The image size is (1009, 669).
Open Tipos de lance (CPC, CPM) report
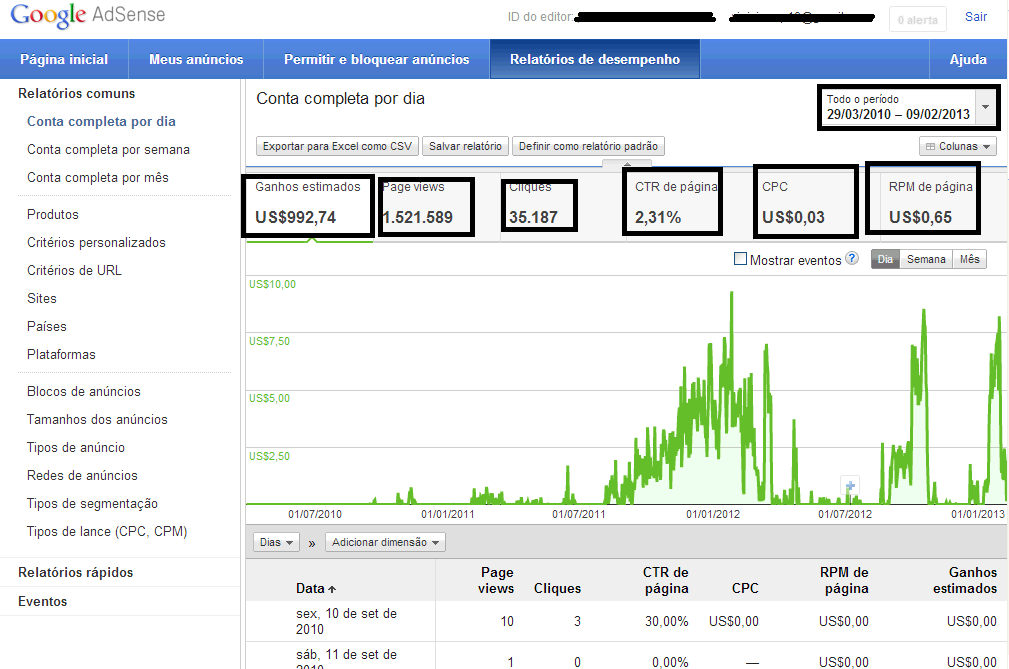pos(107,531)
